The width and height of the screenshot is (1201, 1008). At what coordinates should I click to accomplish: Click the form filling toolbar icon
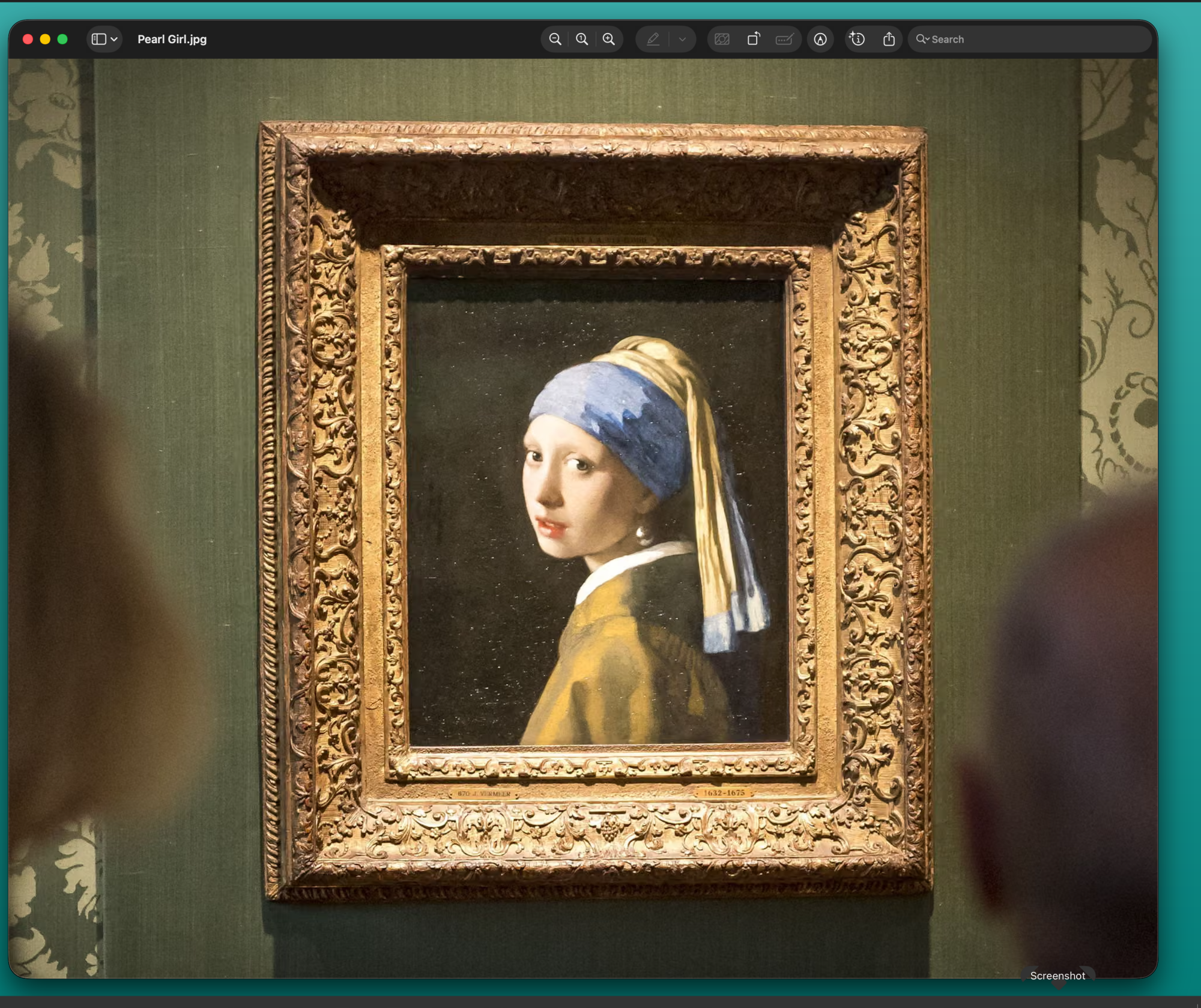784,39
